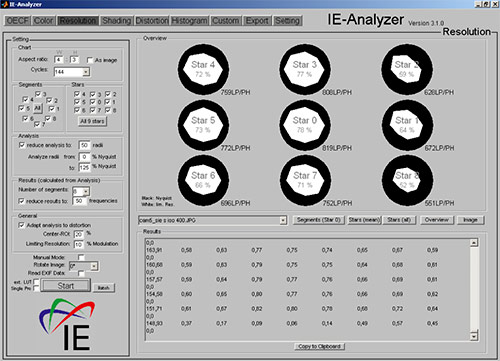Viewport: 500px width, 361px height.
Task: Click the reduce results frequencies field
Action: [x=79, y=201]
